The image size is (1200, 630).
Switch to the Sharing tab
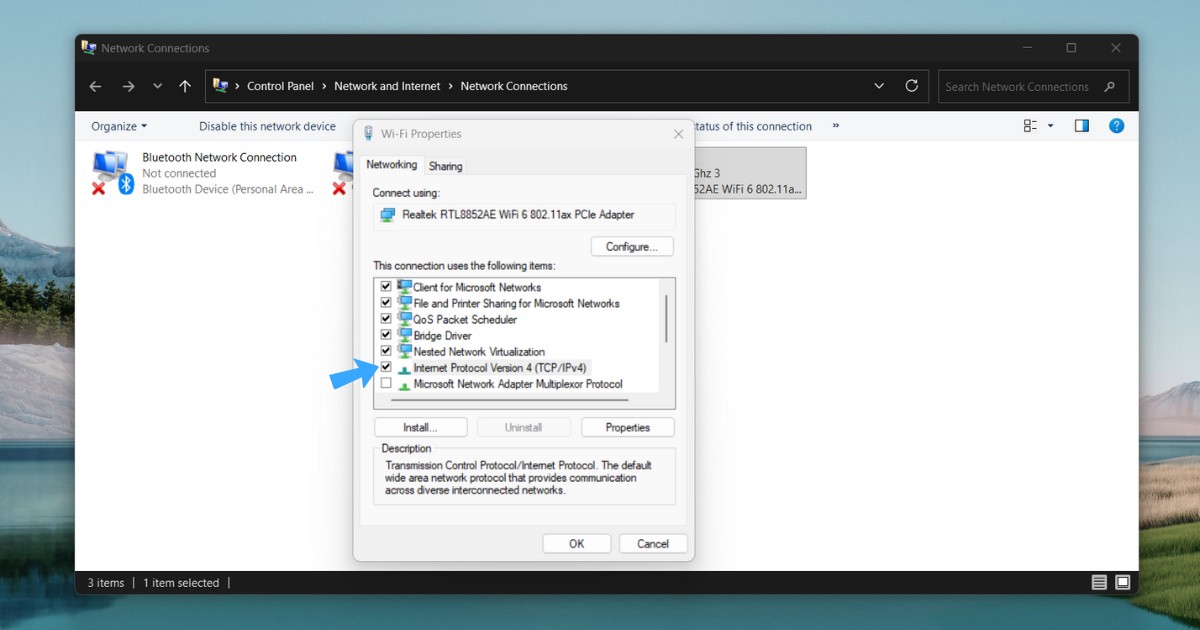click(x=445, y=166)
